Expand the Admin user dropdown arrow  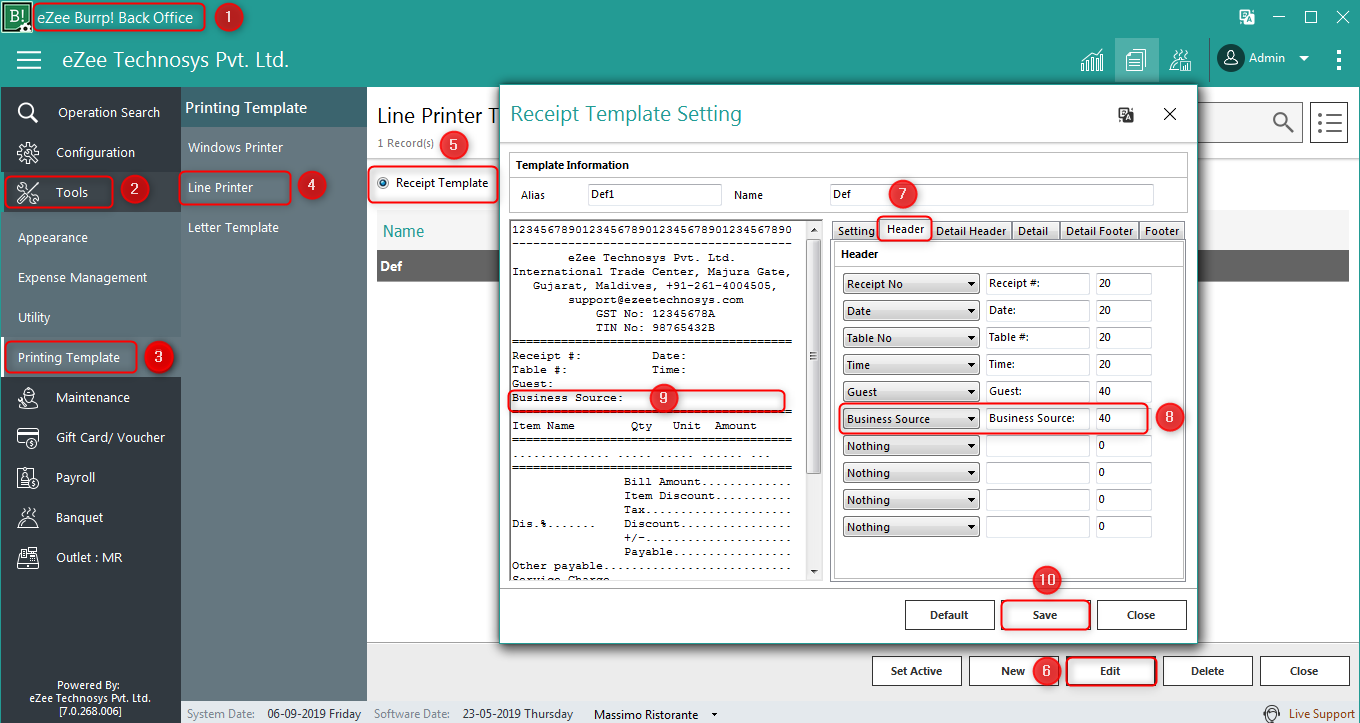click(1304, 59)
